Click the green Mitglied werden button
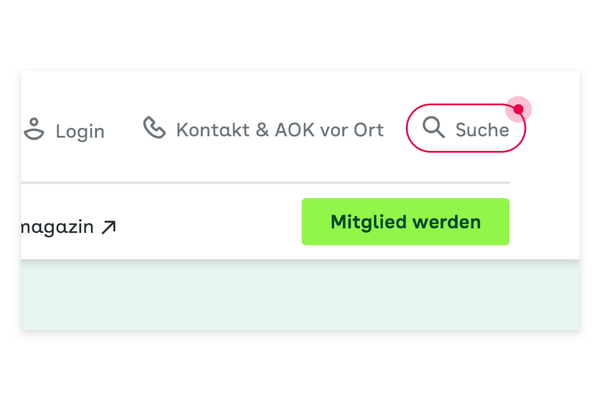The height and width of the screenshot is (400, 600). click(406, 222)
